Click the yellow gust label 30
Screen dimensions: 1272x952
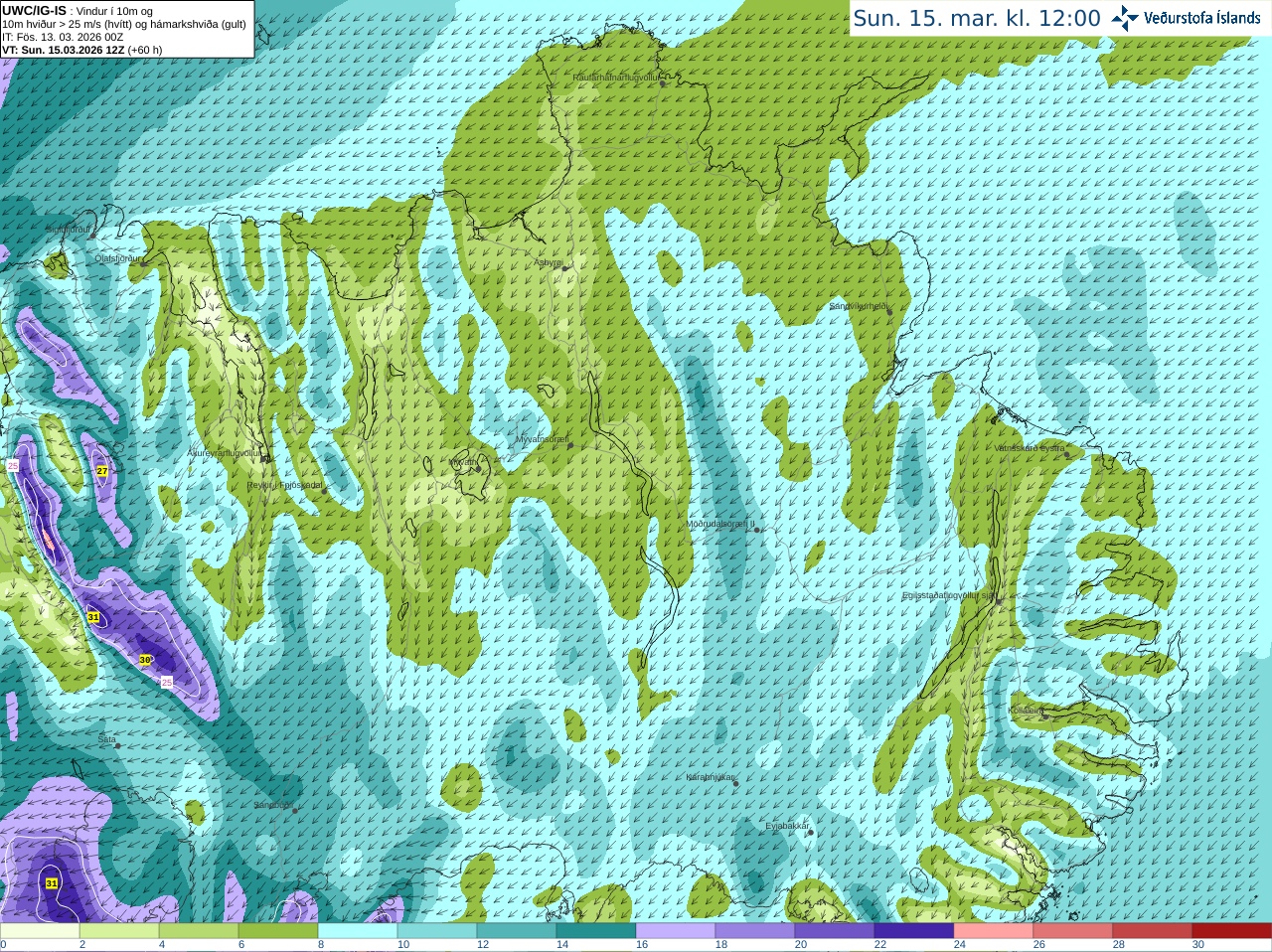tap(145, 660)
